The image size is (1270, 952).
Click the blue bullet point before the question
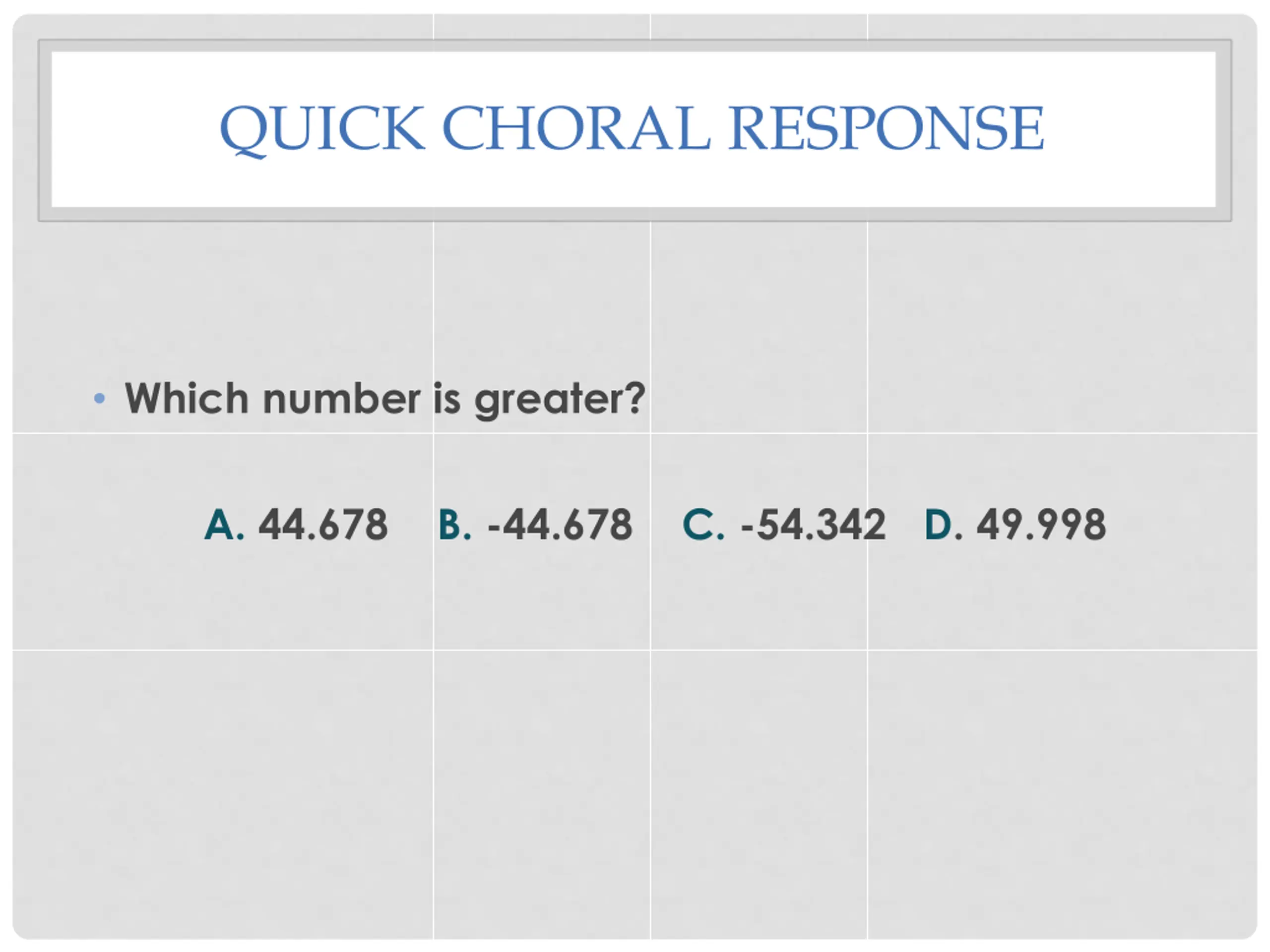pos(99,398)
